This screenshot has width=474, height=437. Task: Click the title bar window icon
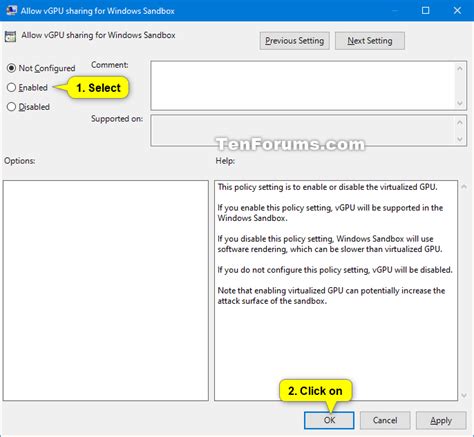click(11, 10)
